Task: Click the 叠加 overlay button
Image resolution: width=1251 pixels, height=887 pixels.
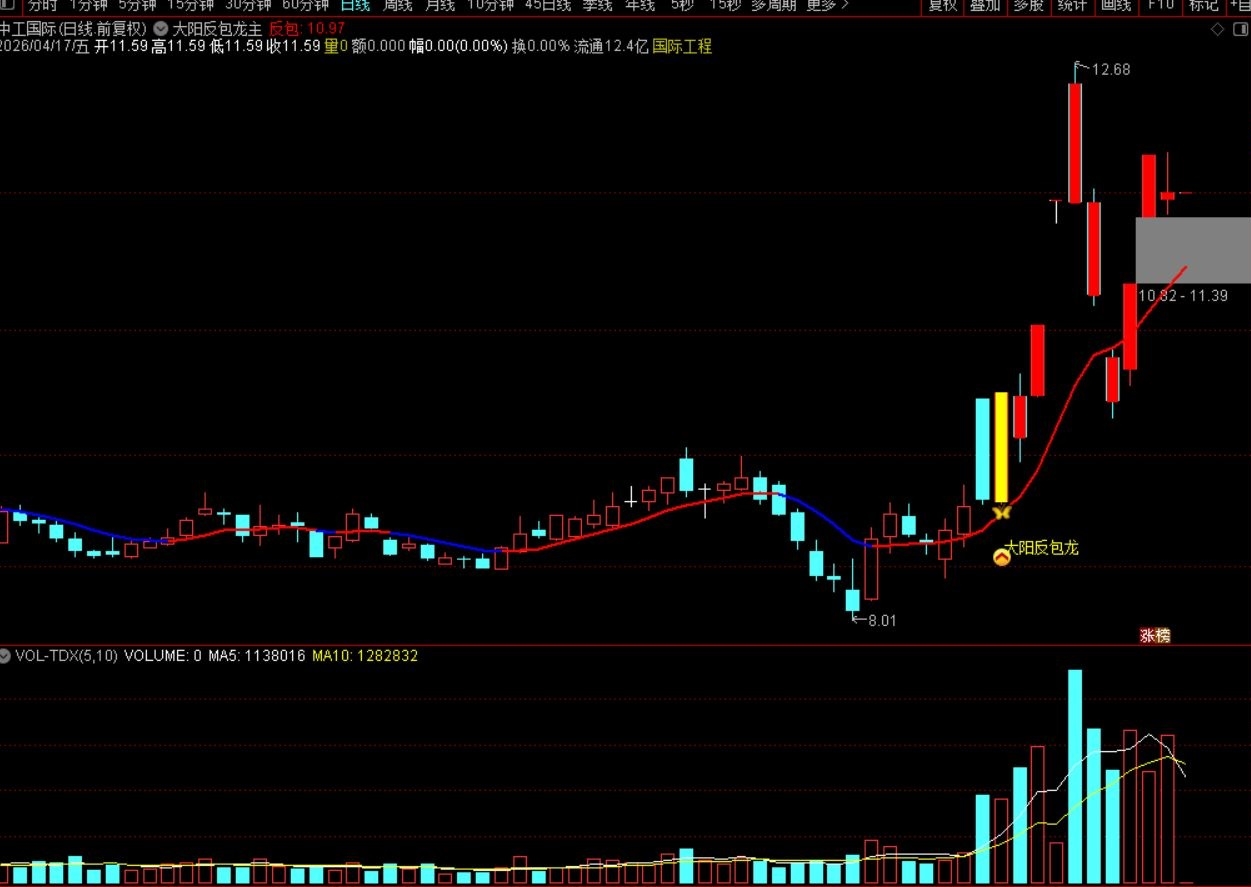Action: click(985, 5)
